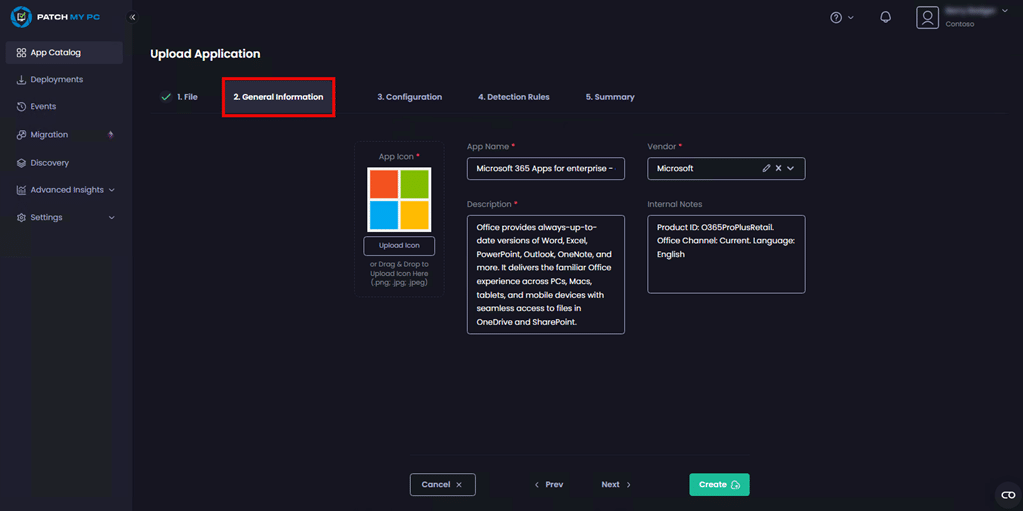The width and height of the screenshot is (1023, 511).
Task: Click the help question mark icon
Action: click(836, 17)
